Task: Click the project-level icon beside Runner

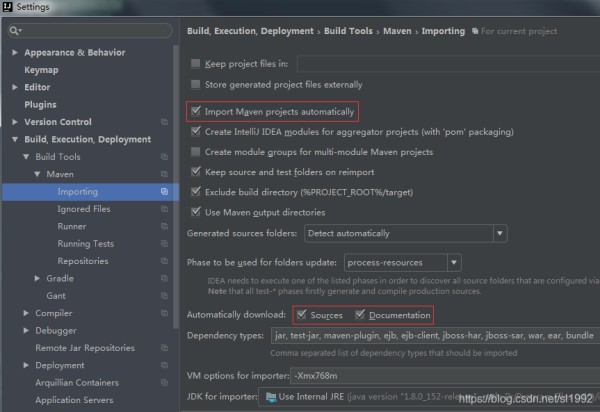Action: pyautogui.click(x=164, y=226)
